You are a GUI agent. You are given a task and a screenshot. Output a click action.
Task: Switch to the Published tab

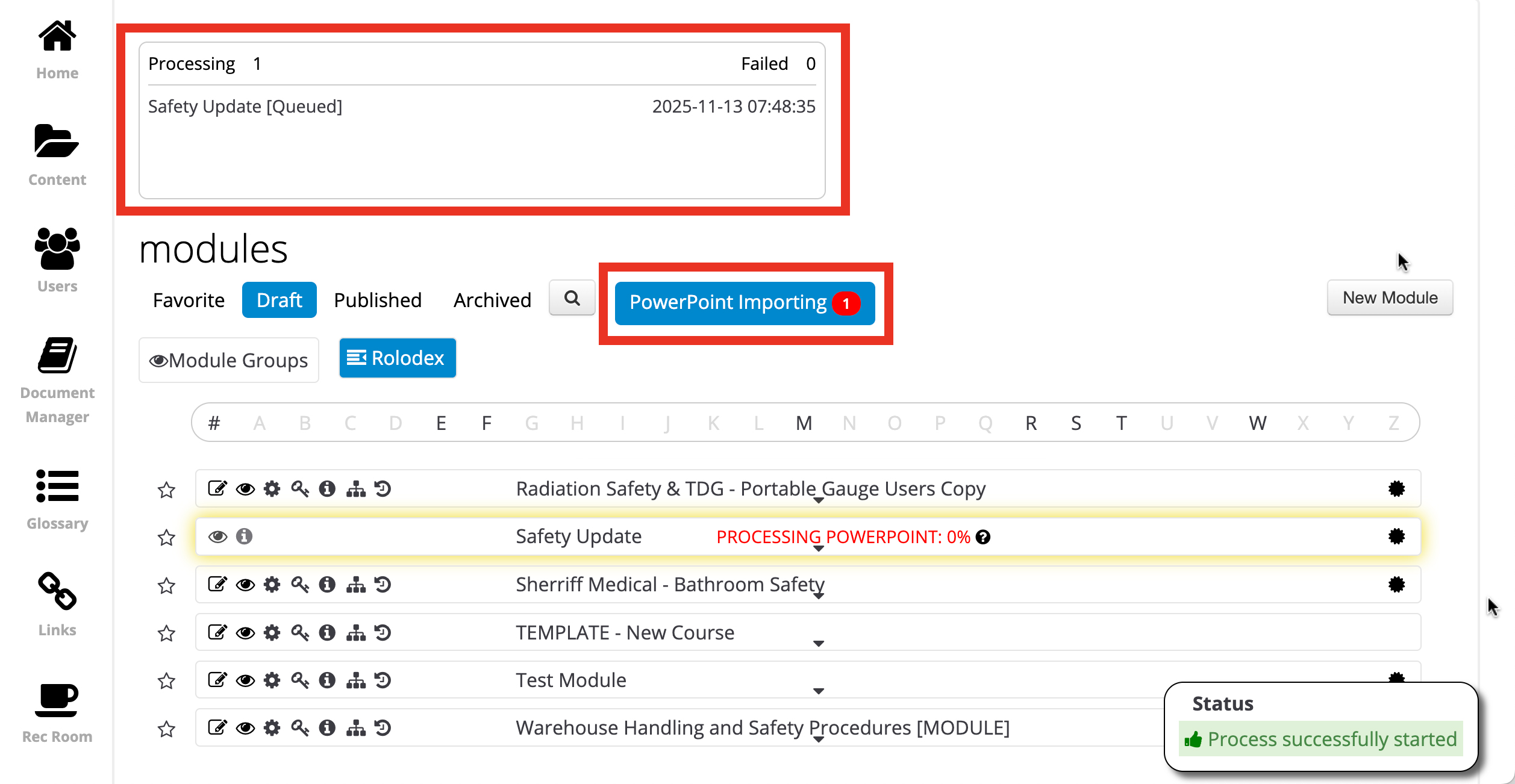(x=378, y=300)
